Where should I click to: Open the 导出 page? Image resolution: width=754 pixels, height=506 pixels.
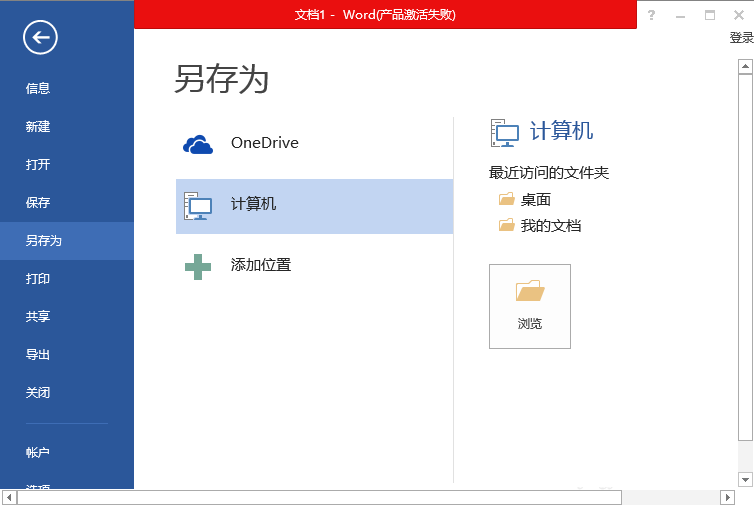pyautogui.click(x=38, y=354)
